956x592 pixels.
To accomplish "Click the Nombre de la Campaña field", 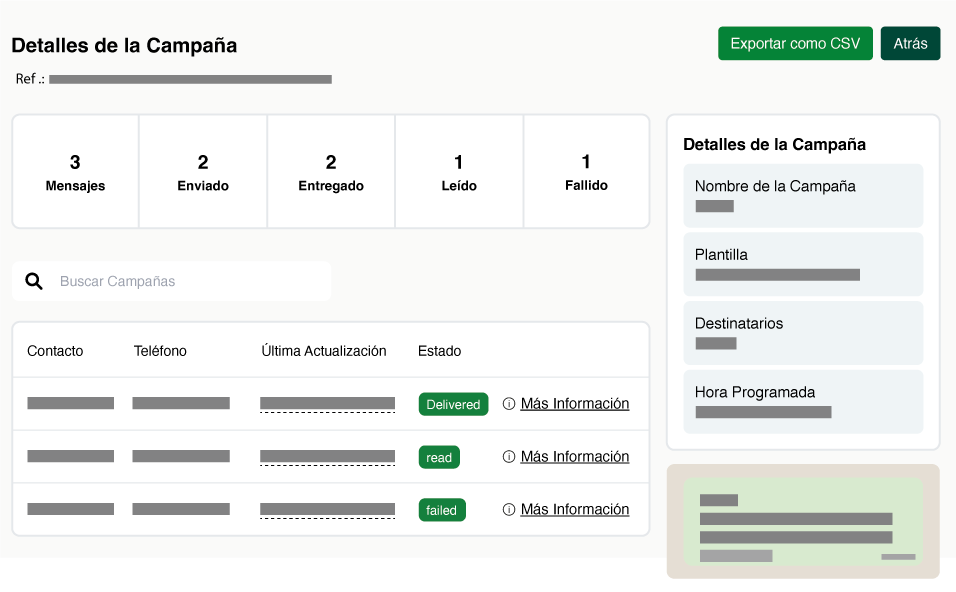I will pos(803,196).
